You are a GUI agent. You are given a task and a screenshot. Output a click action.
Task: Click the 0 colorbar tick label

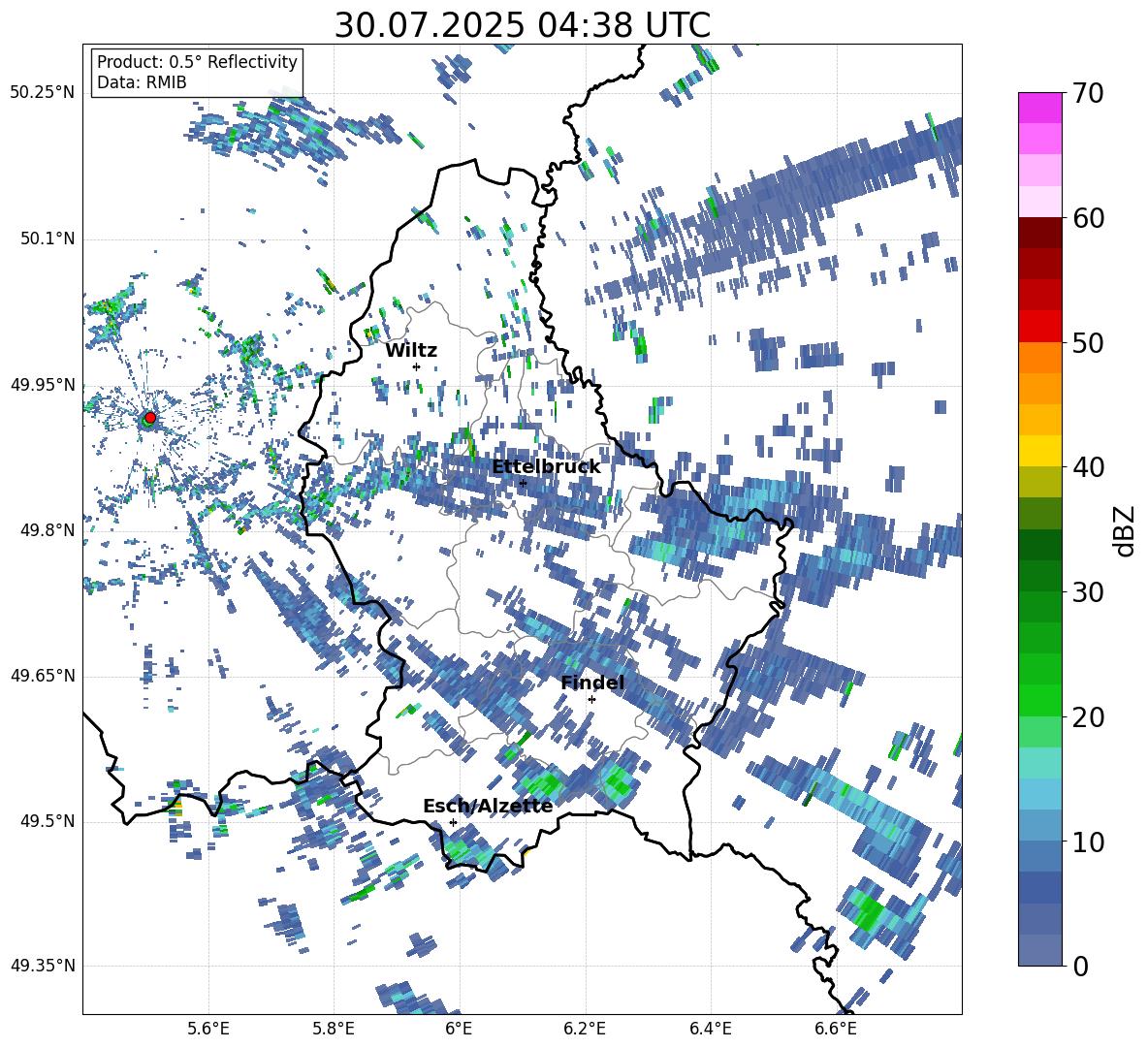(1081, 966)
